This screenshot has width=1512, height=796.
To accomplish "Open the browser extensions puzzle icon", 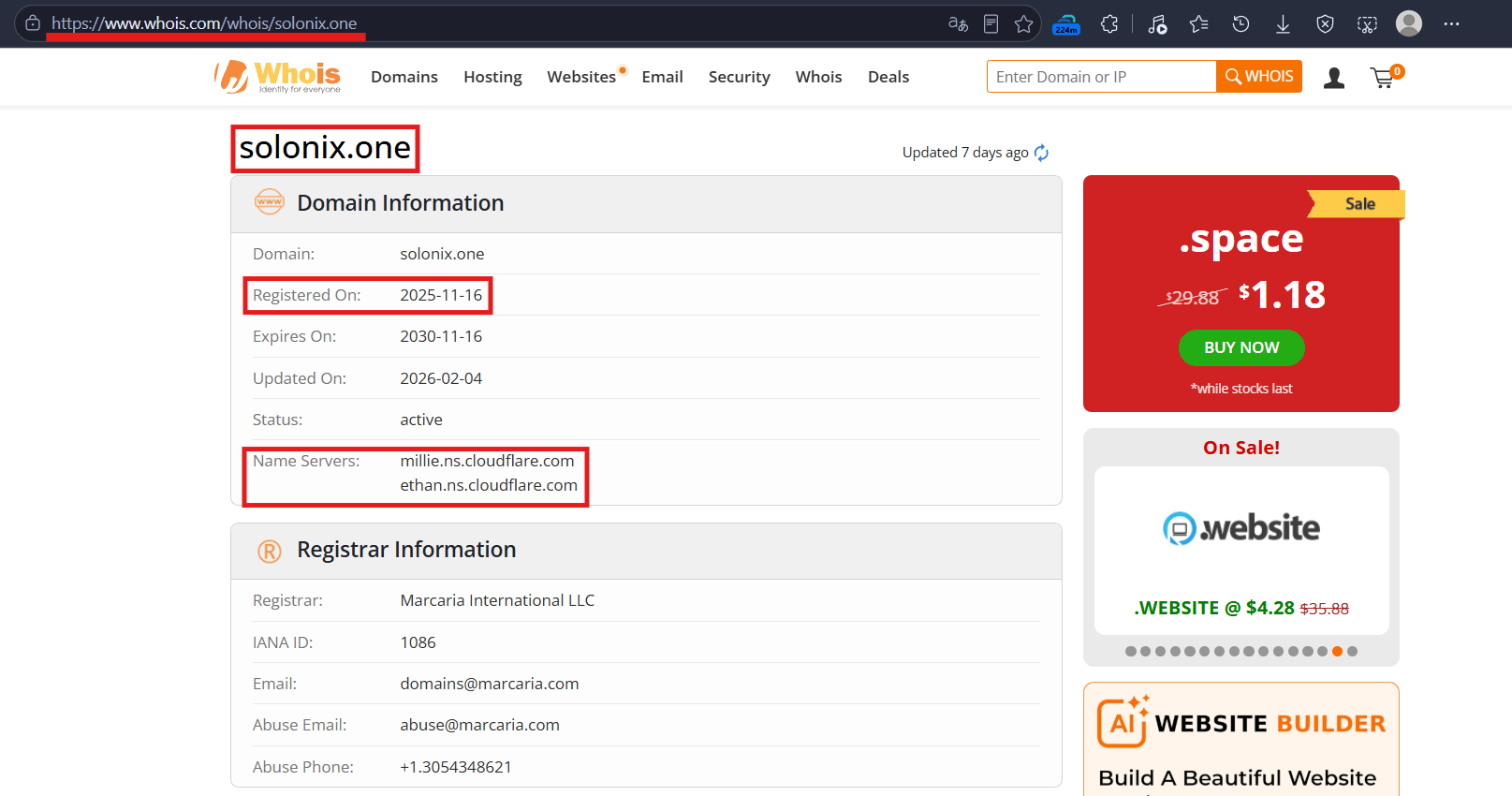I will coord(1109,24).
